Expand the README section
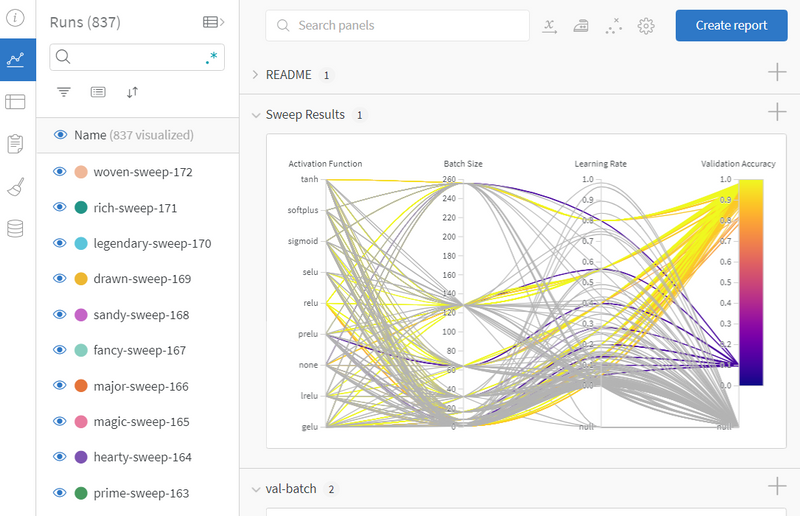This screenshot has width=800, height=516. point(256,75)
